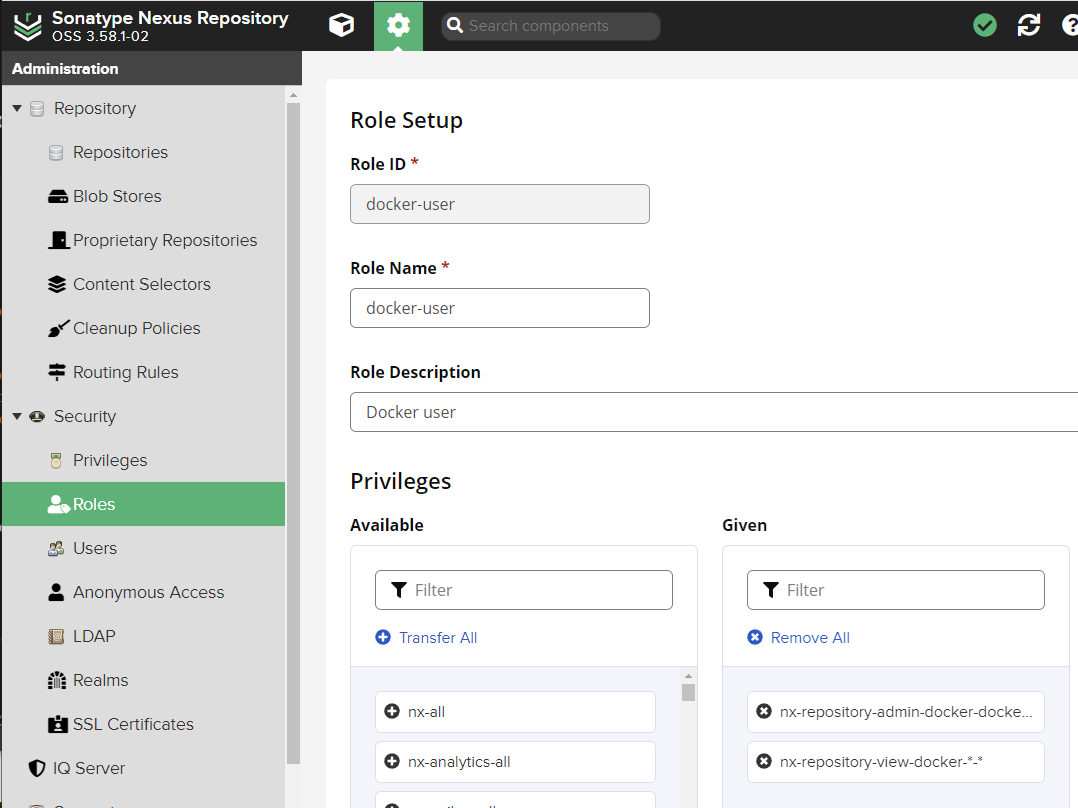Click the Role Name input field

500,308
